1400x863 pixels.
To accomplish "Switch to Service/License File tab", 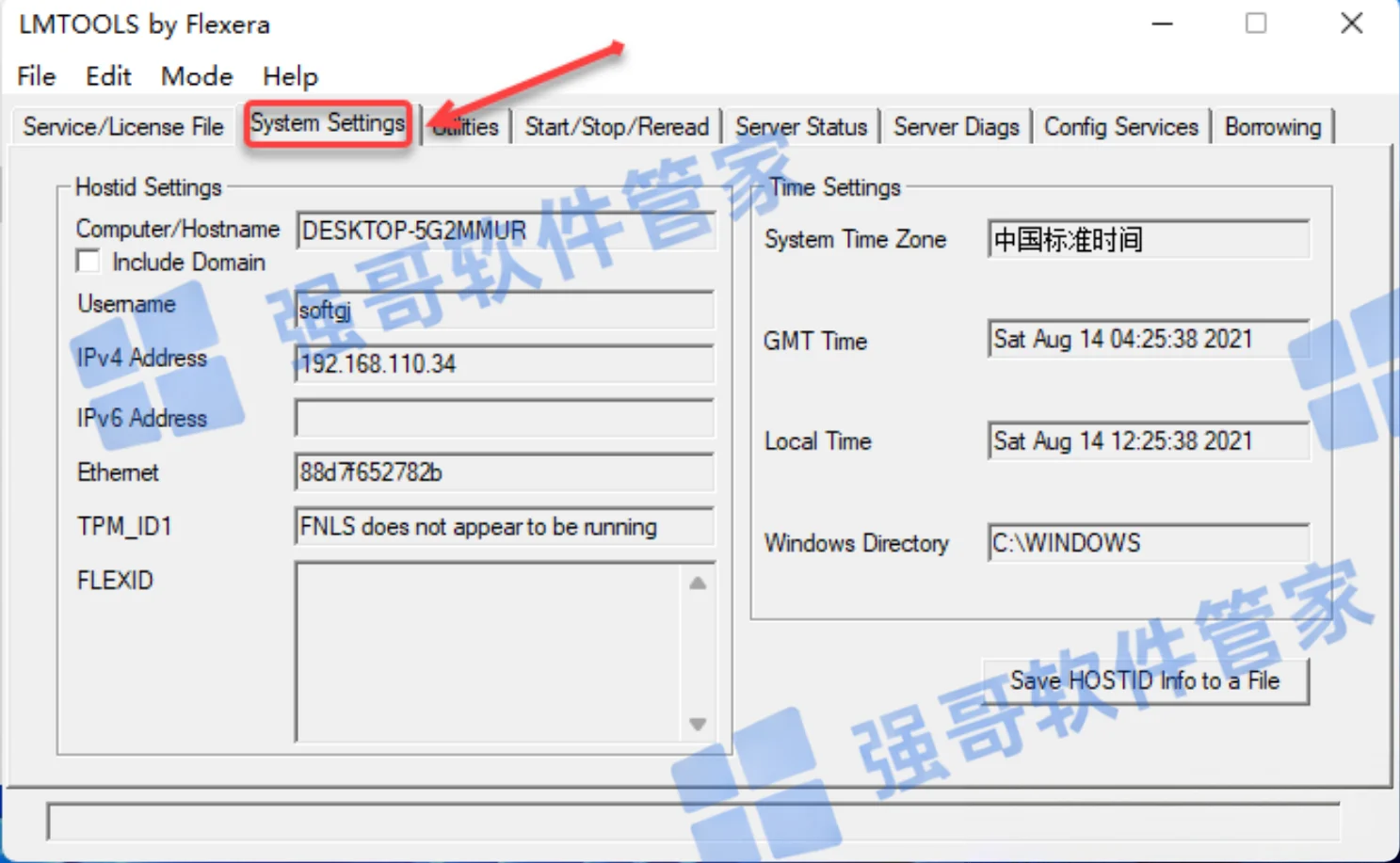I will (x=123, y=126).
